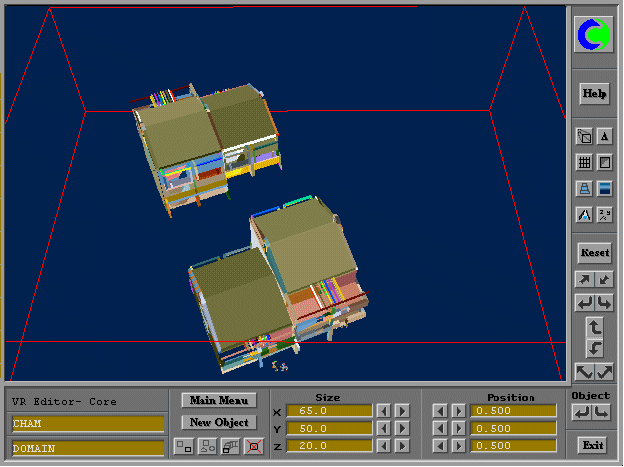This screenshot has height=467, width=624.
Task: Click the red crossed-out object icon
Action: click(x=254, y=445)
